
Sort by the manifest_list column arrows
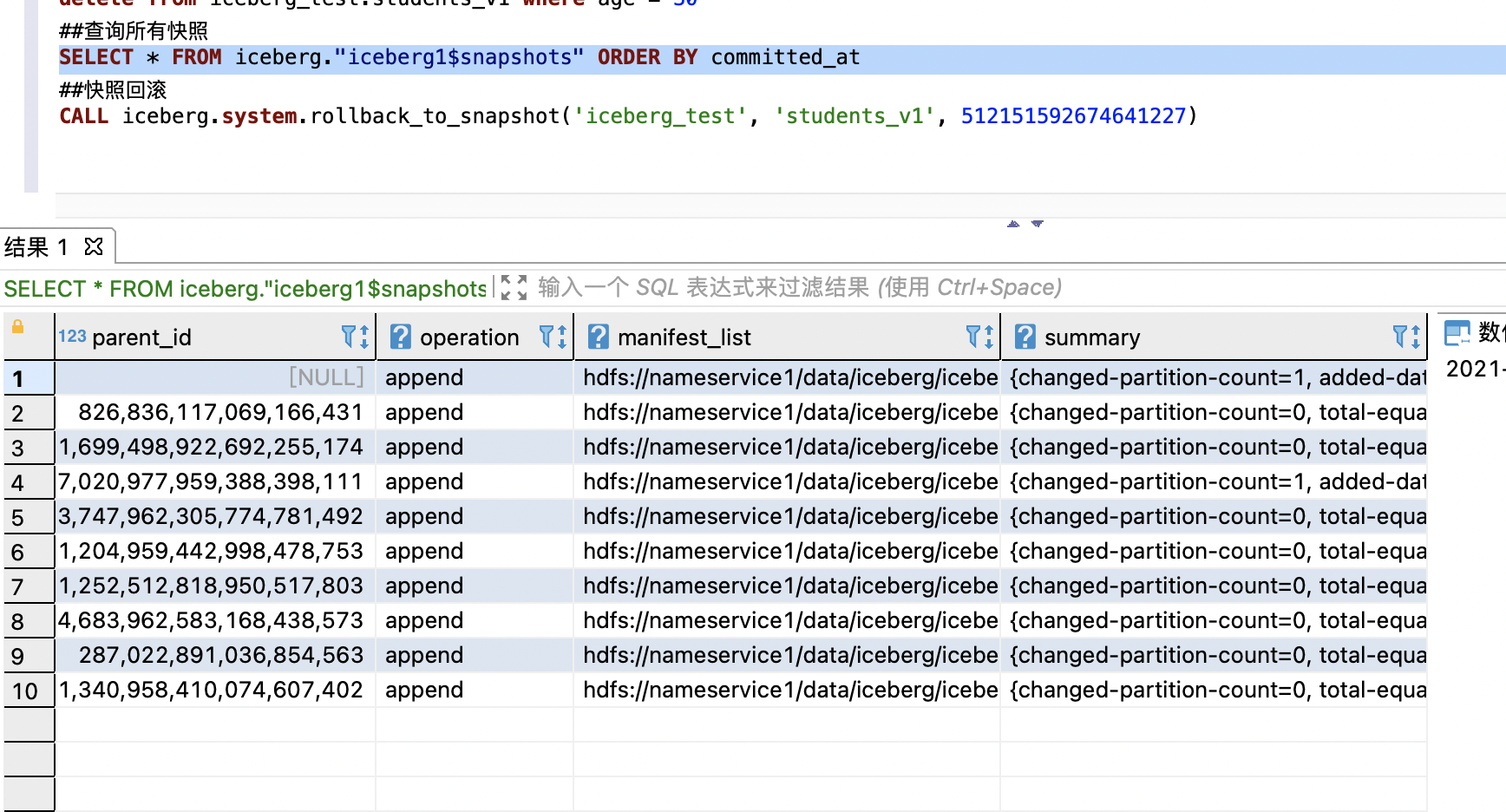pyautogui.click(x=989, y=337)
